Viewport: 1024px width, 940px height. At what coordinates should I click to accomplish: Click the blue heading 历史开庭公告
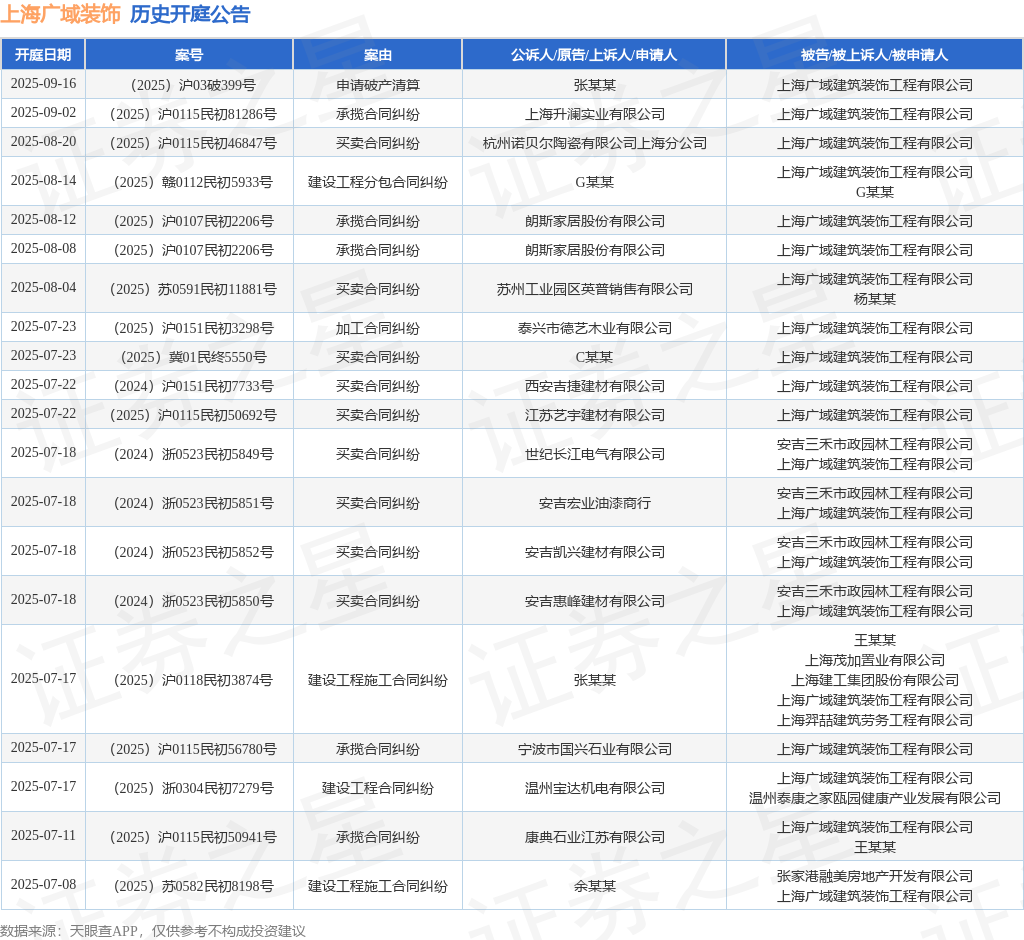190,14
